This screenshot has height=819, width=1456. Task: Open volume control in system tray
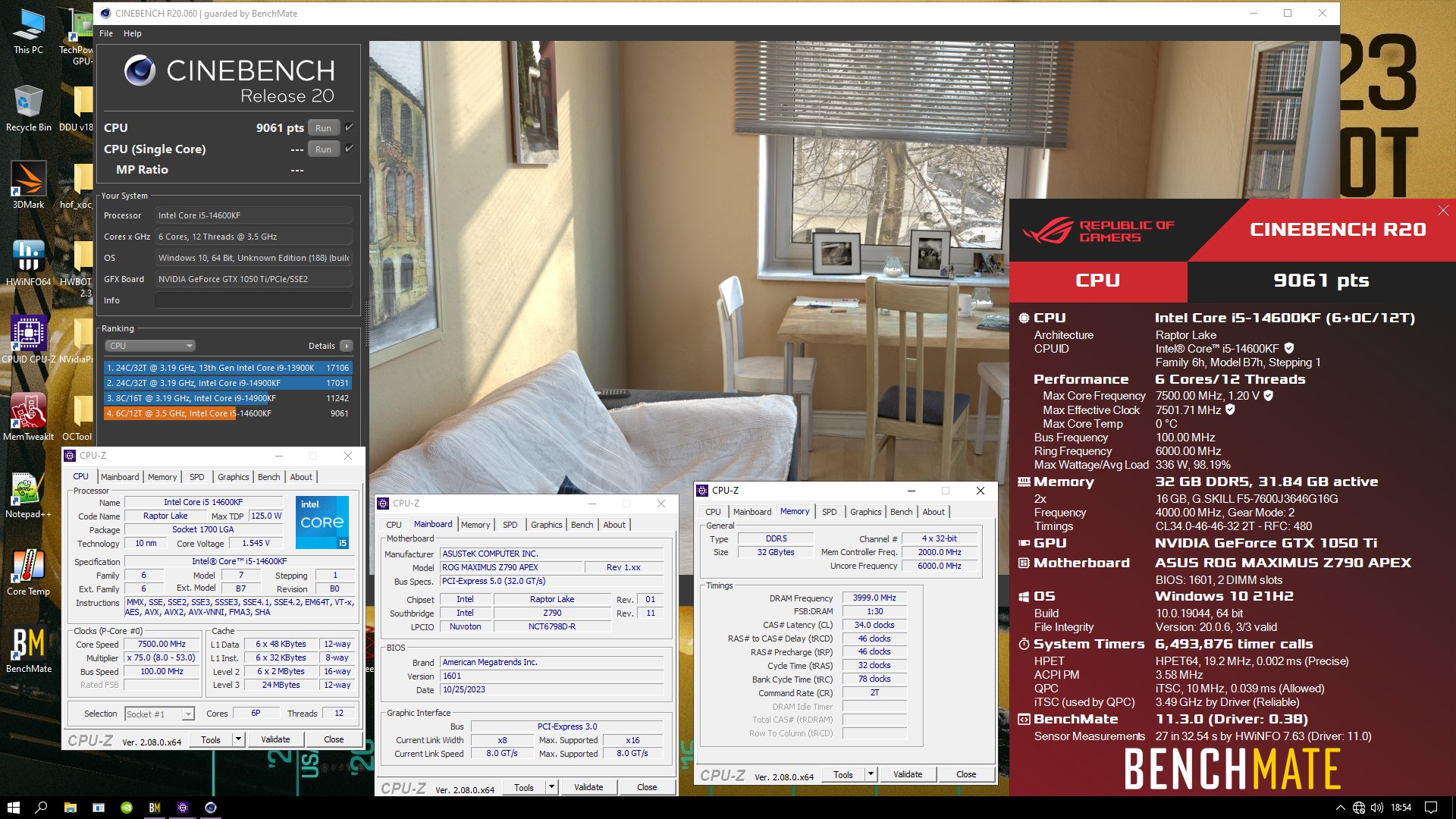tap(1377, 808)
